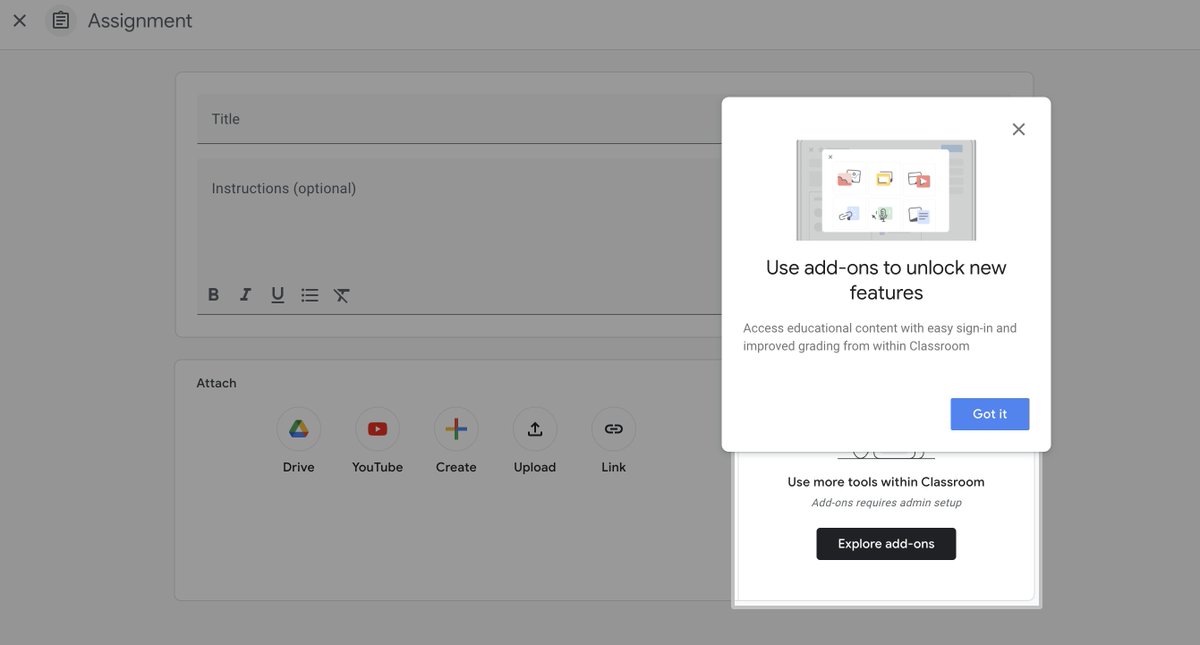This screenshot has width=1200, height=645.
Task: Apply italic text formatting
Action: [x=245, y=294]
